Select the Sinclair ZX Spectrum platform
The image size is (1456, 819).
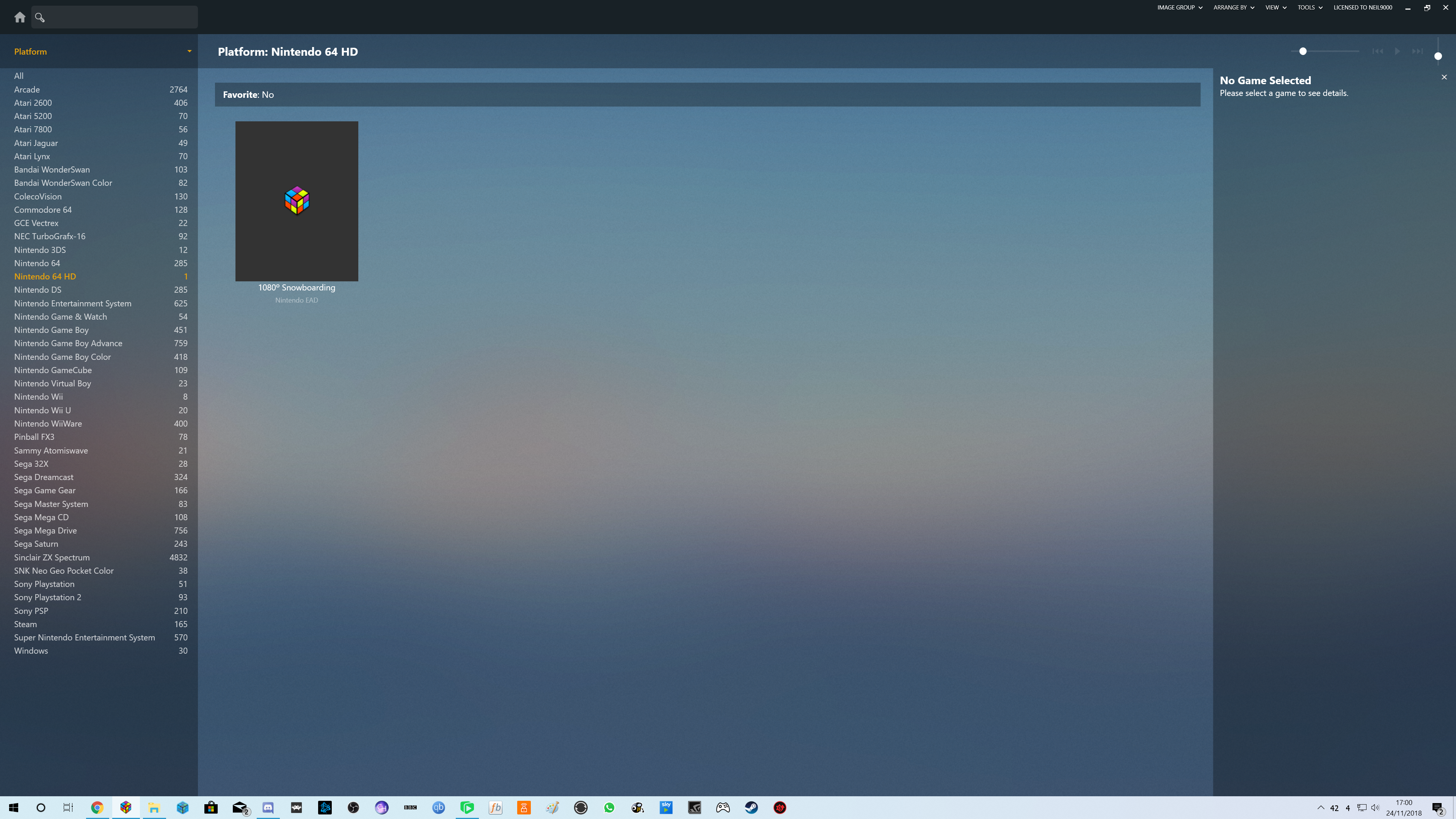pos(99,557)
